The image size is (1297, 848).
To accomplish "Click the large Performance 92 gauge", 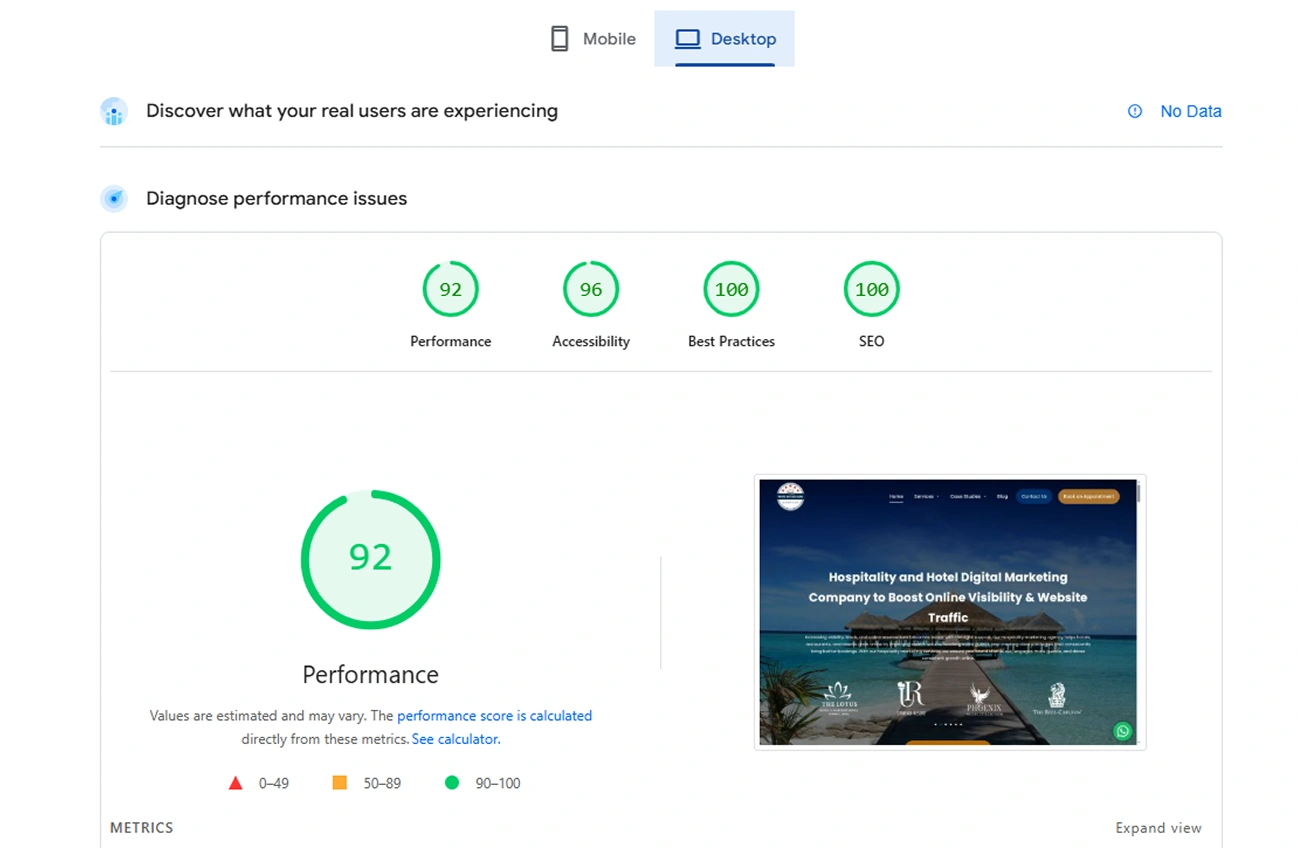I will tap(370, 558).
